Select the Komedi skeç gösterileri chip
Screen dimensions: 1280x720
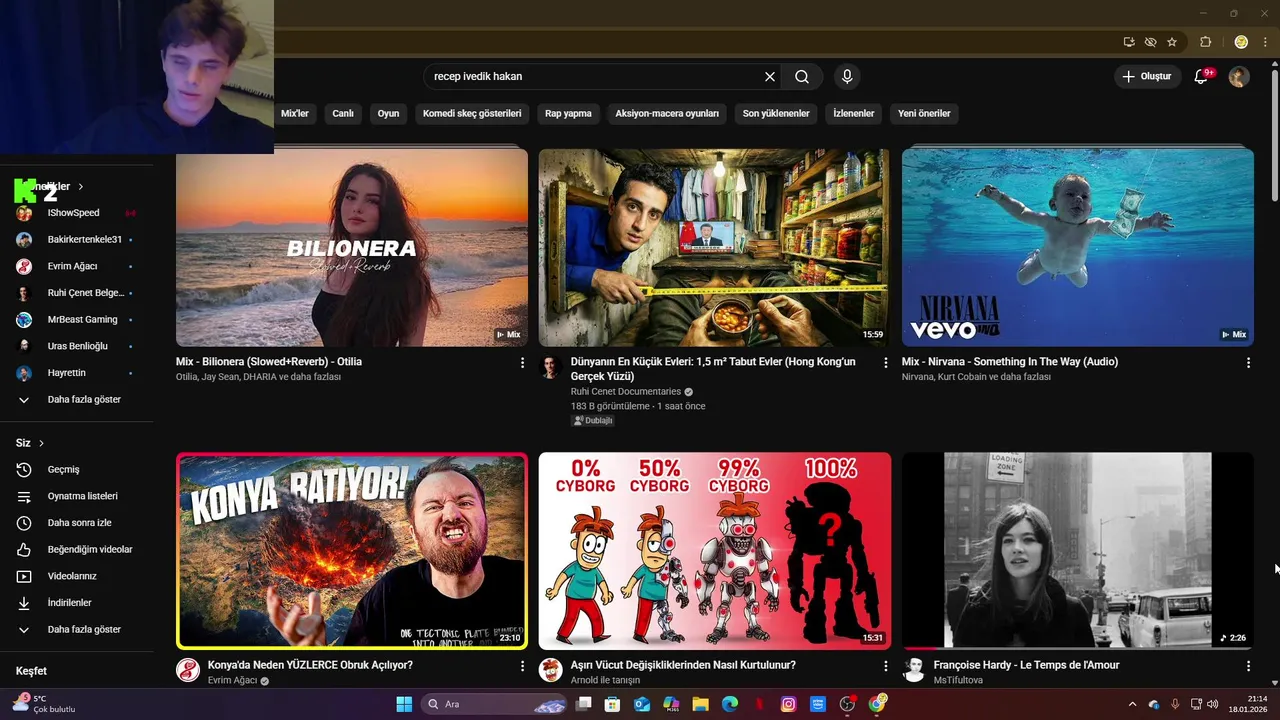coord(472,113)
